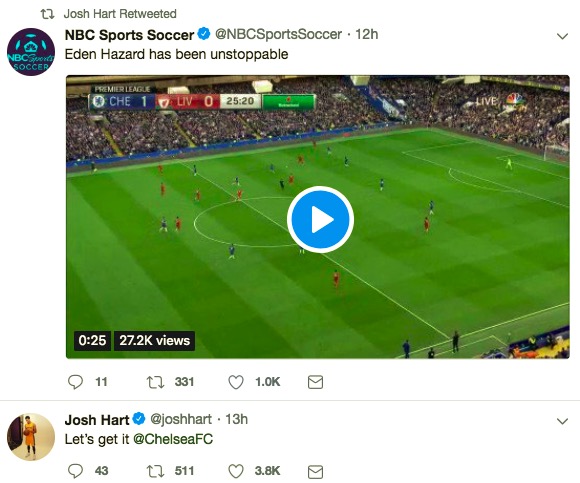The width and height of the screenshot is (580, 483).
Task: Retweet the Eden Hazard video tweet
Action: point(155,382)
